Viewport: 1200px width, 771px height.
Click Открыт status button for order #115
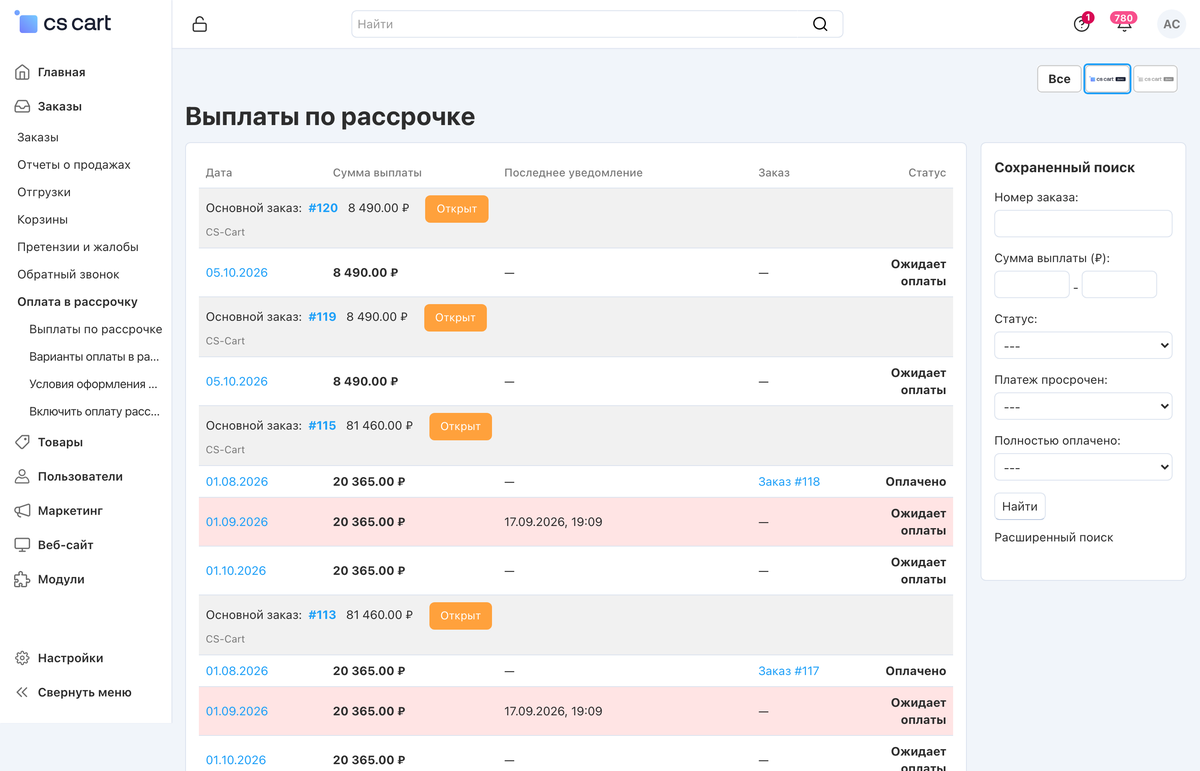(x=461, y=426)
